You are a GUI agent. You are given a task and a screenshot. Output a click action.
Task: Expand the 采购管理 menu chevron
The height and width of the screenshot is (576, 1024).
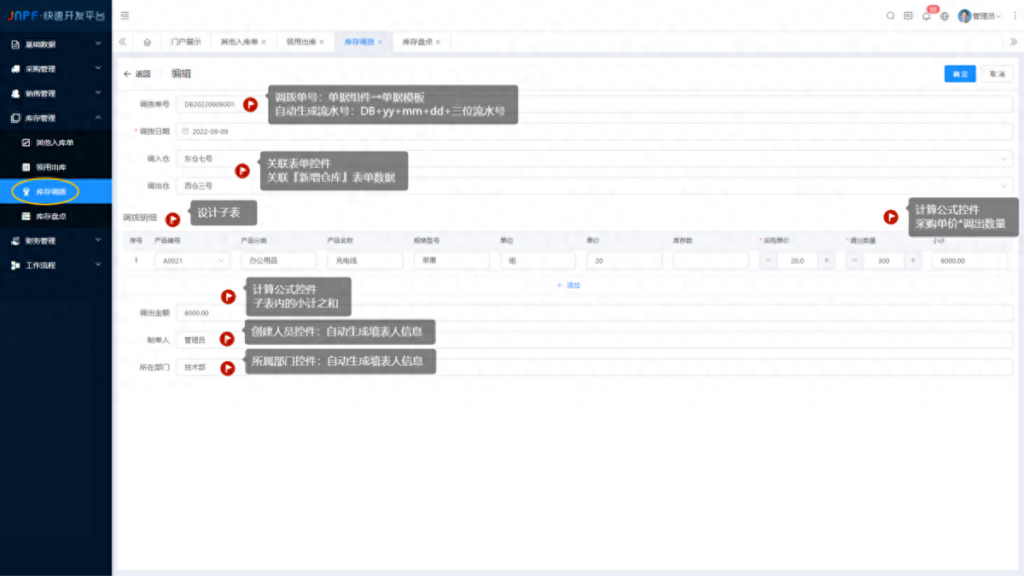click(x=98, y=68)
